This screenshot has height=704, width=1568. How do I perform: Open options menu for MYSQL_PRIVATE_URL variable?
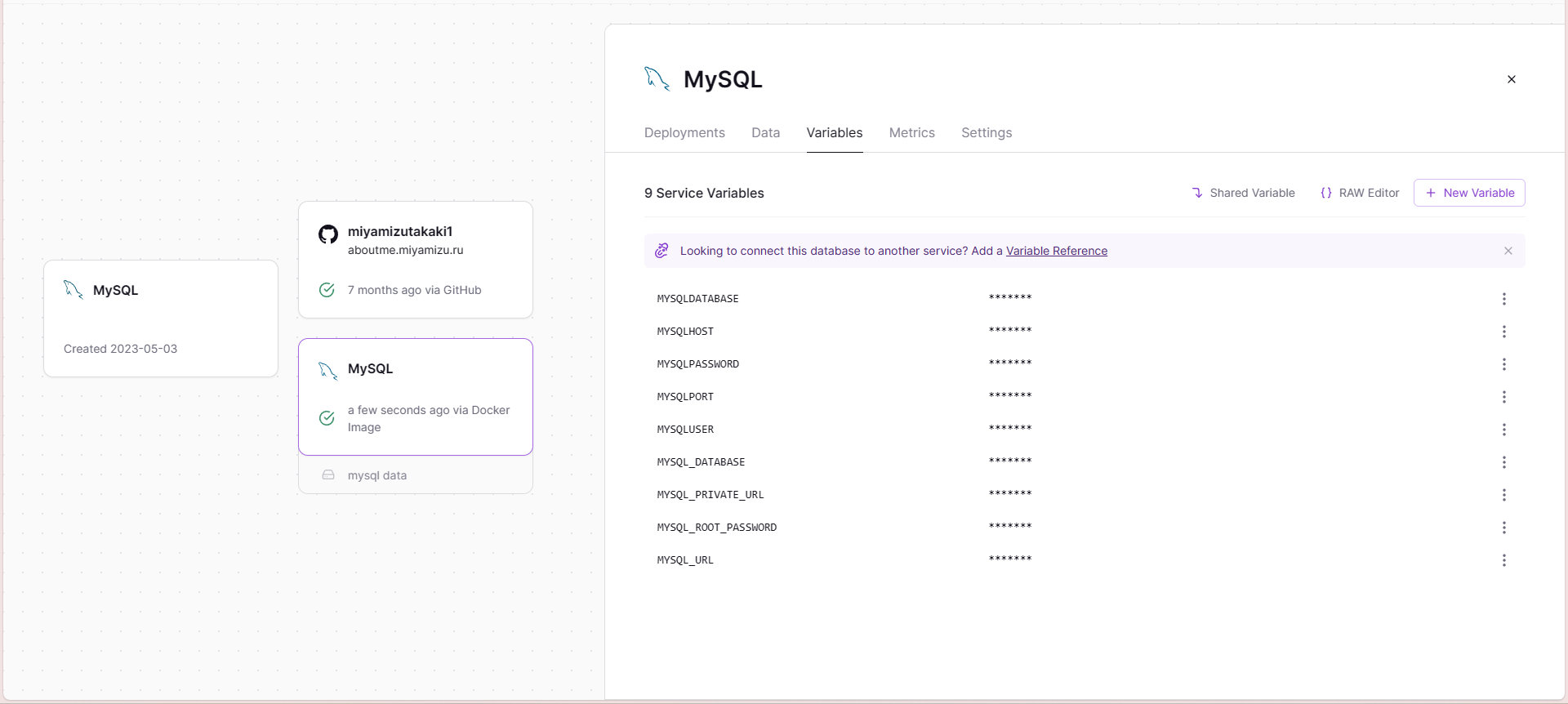click(x=1503, y=495)
